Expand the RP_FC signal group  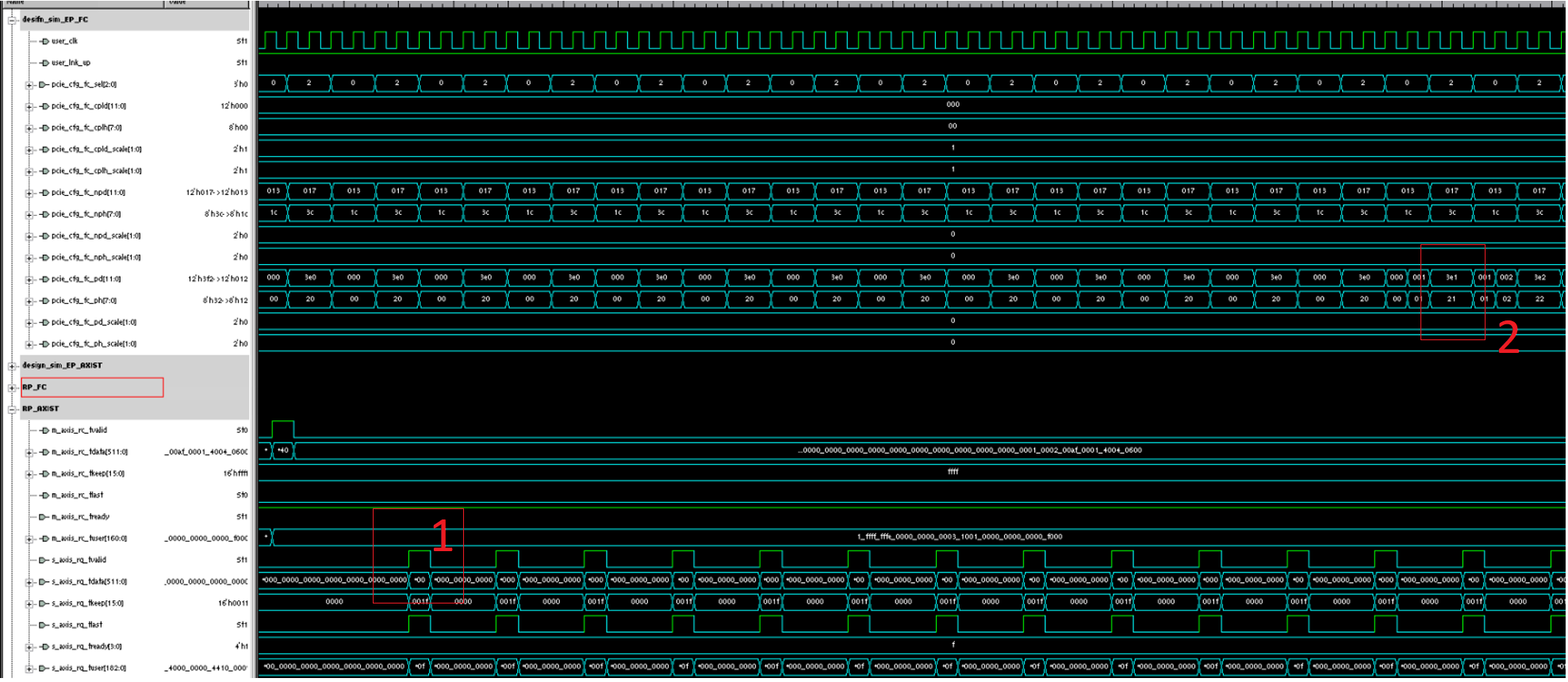tap(12, 388)
